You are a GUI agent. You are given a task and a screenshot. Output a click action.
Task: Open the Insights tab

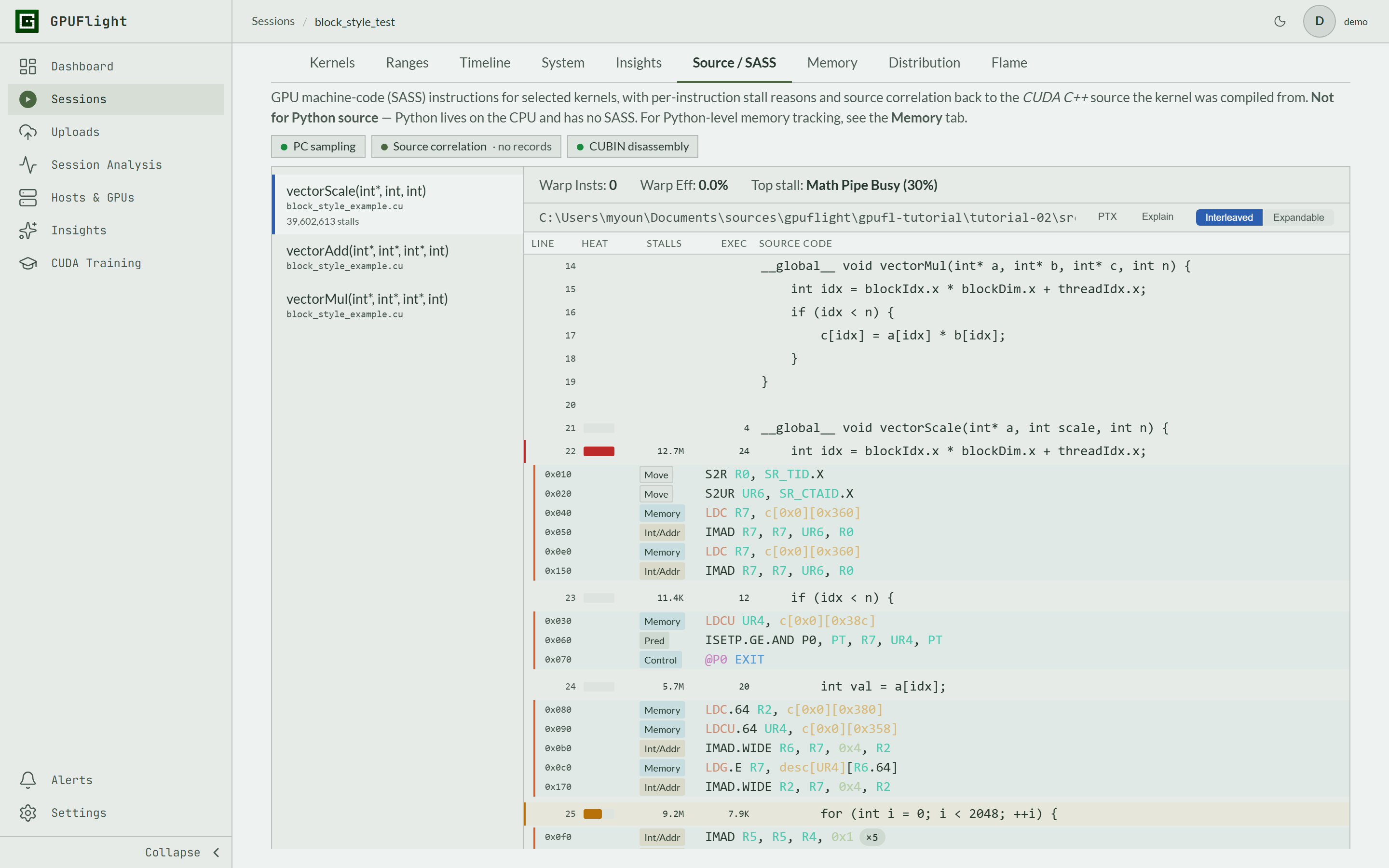[638, 63]
